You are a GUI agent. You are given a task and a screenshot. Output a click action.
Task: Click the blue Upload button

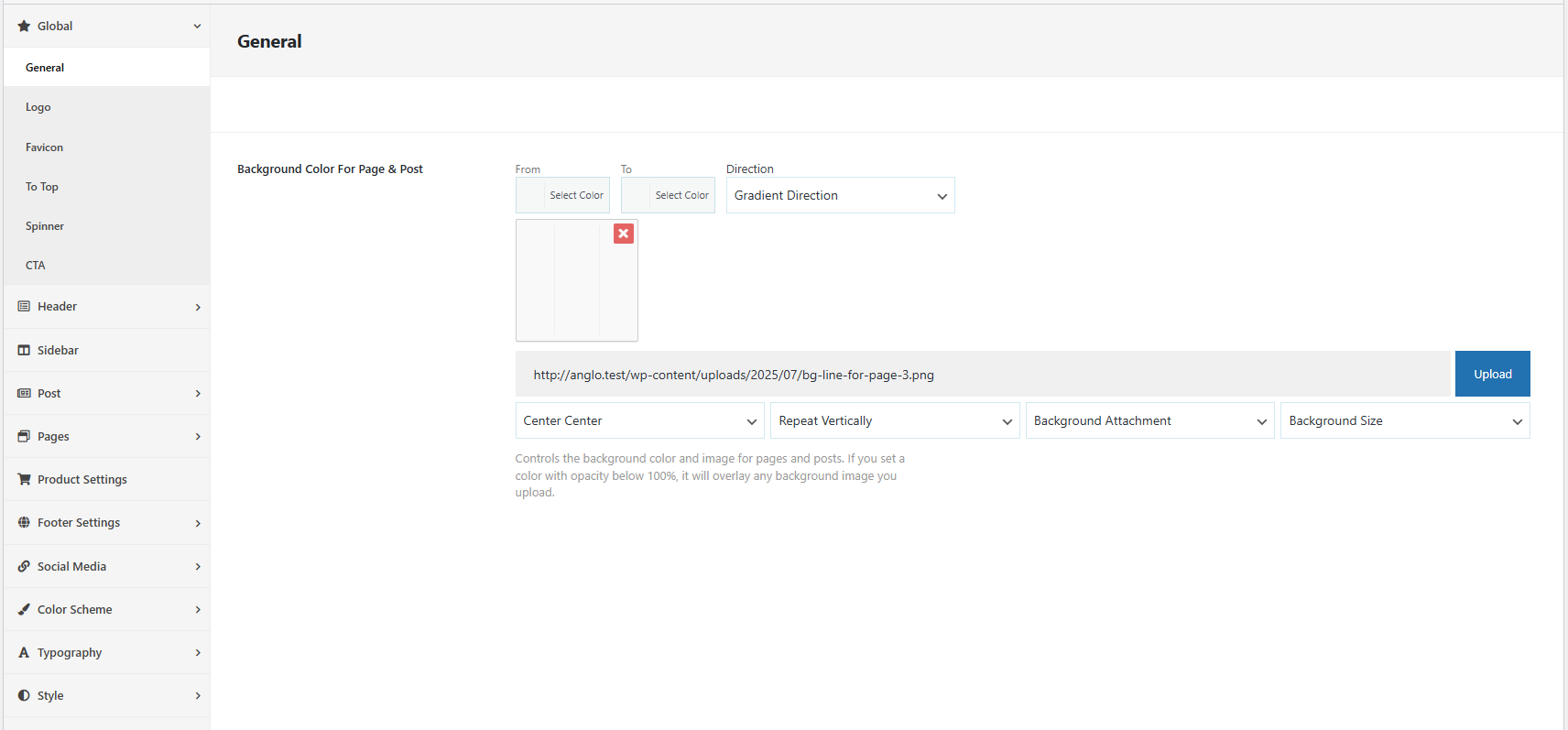point(1492,375)
